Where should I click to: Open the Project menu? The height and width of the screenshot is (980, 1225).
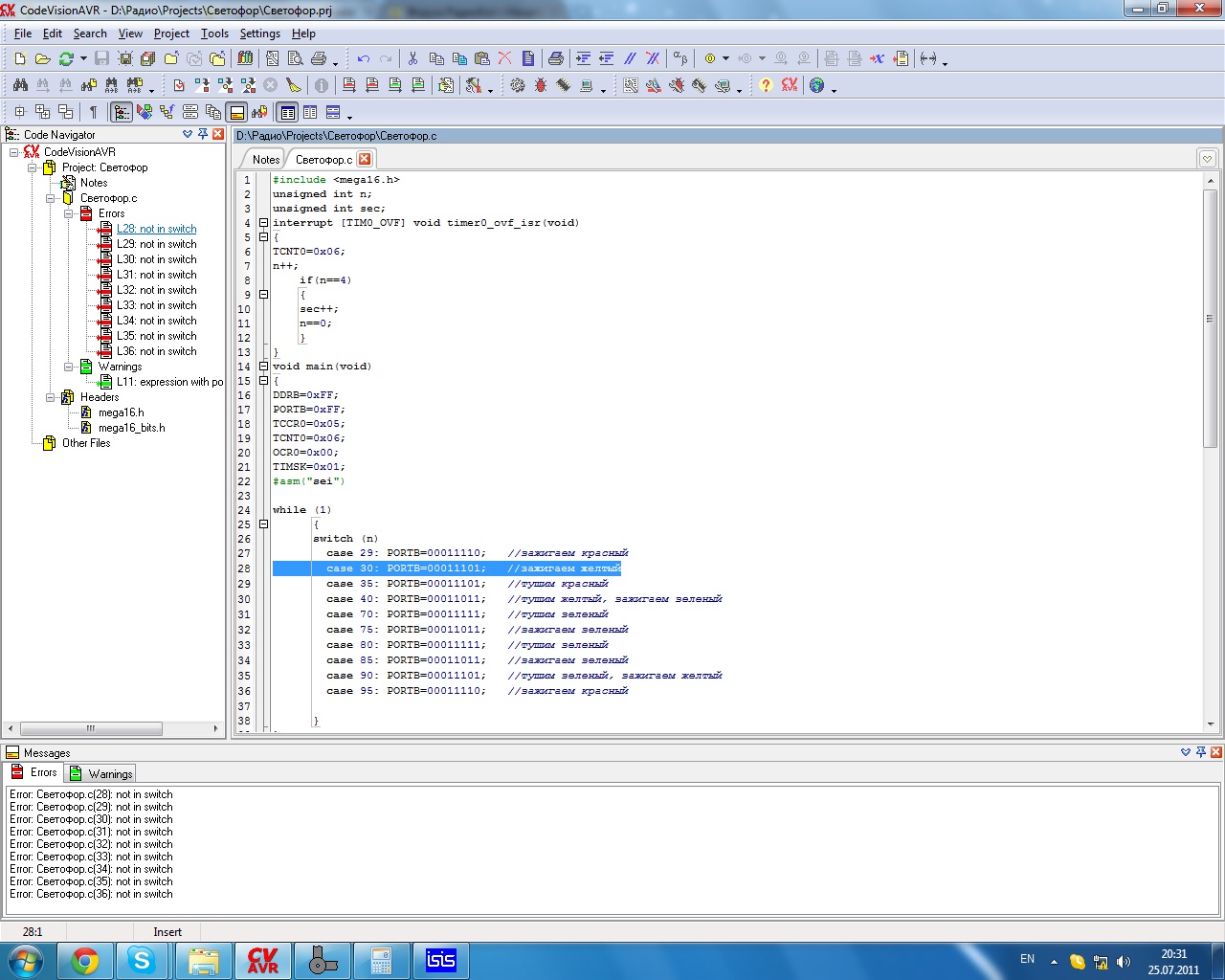click(171, 33)
